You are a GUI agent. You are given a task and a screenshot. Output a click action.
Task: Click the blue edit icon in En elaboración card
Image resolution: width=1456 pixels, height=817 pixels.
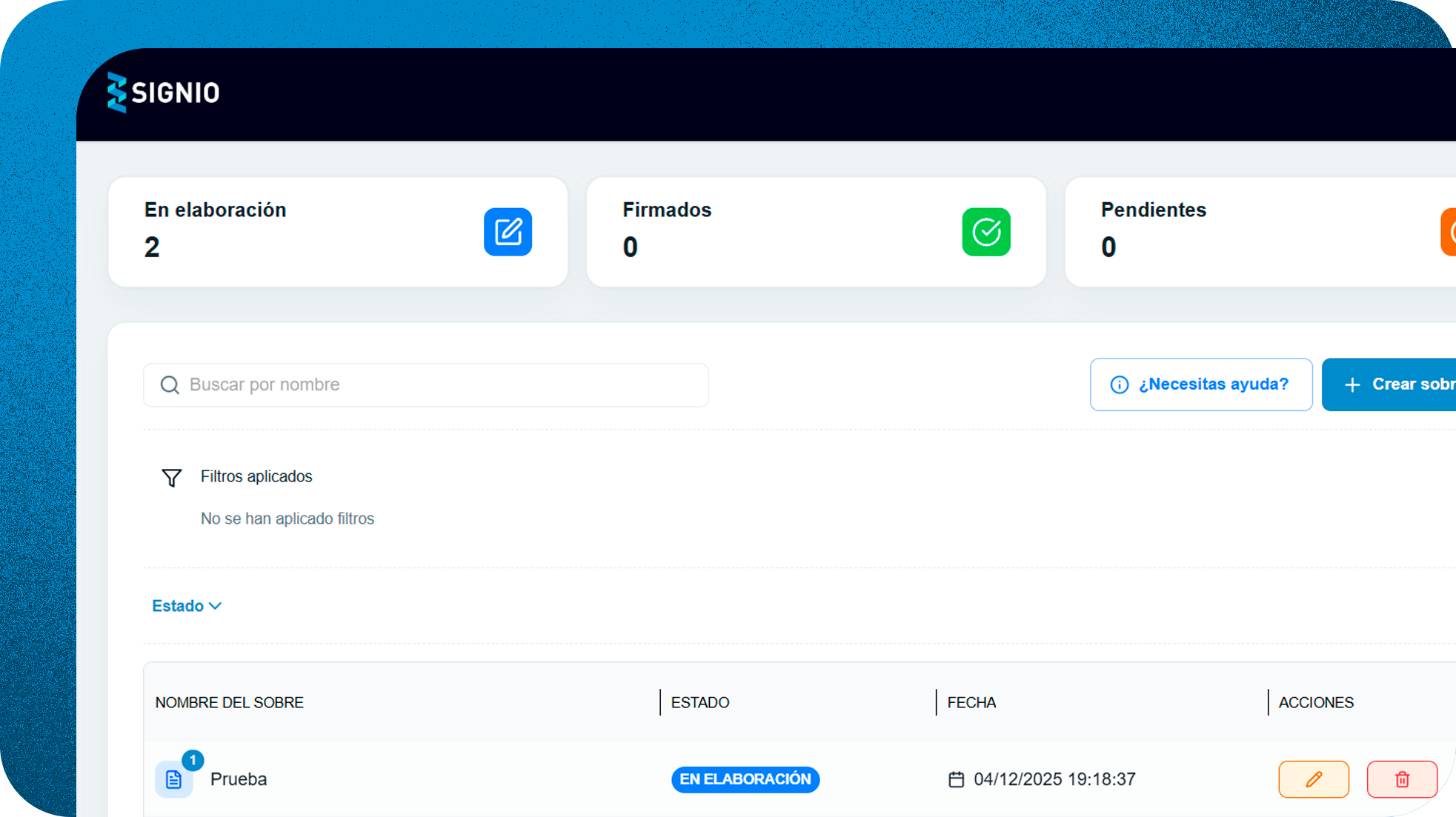coord(508,232)
